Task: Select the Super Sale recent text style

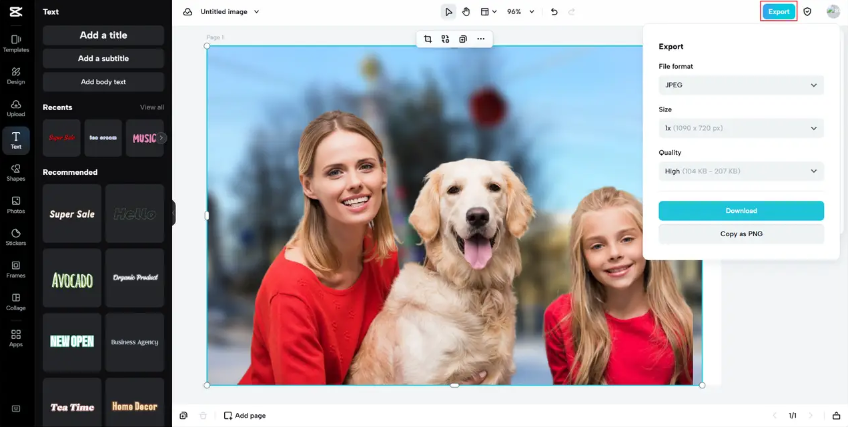Action: 62,138
